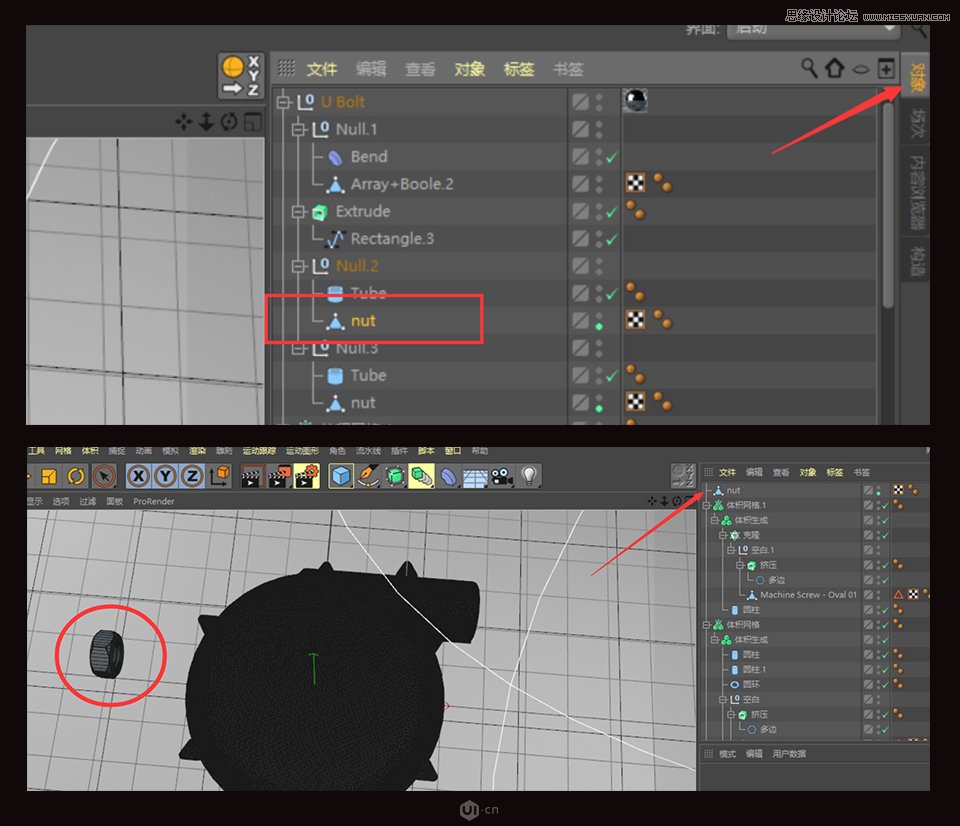This screenshot has width=960, height=826.
Task: Select the Bend deformer icon in the toolbar
Action: (x=448, y=477)
